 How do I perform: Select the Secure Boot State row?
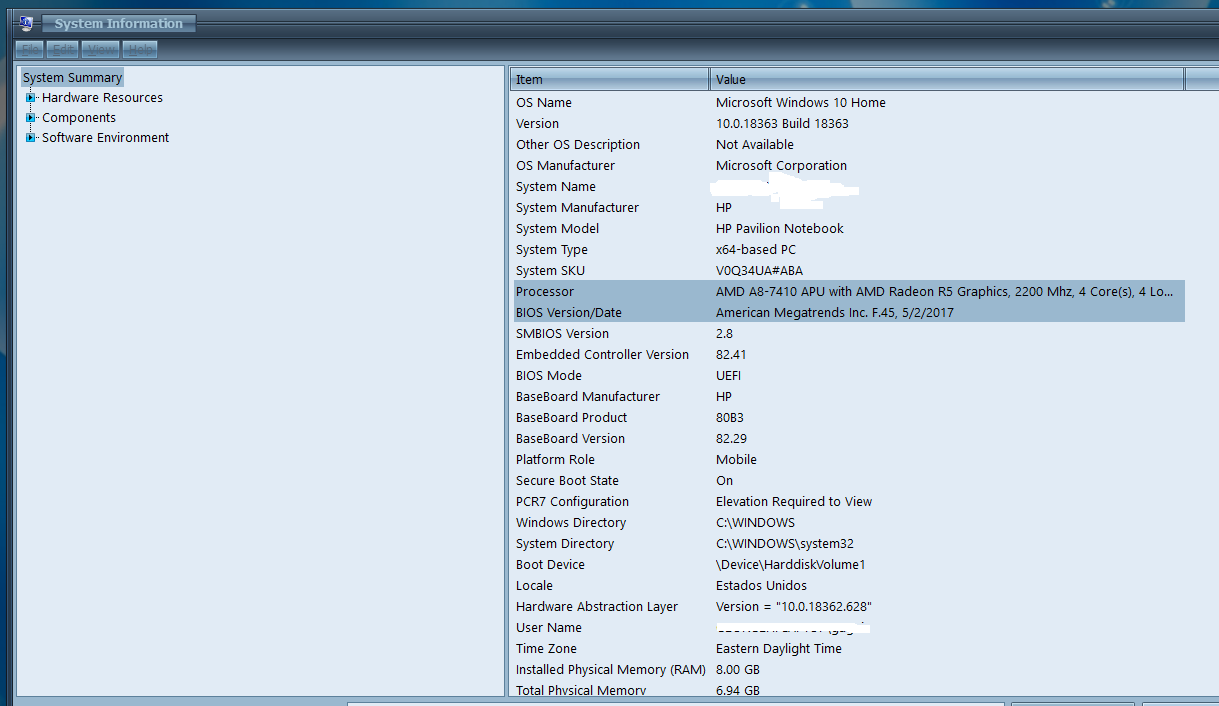848,481
